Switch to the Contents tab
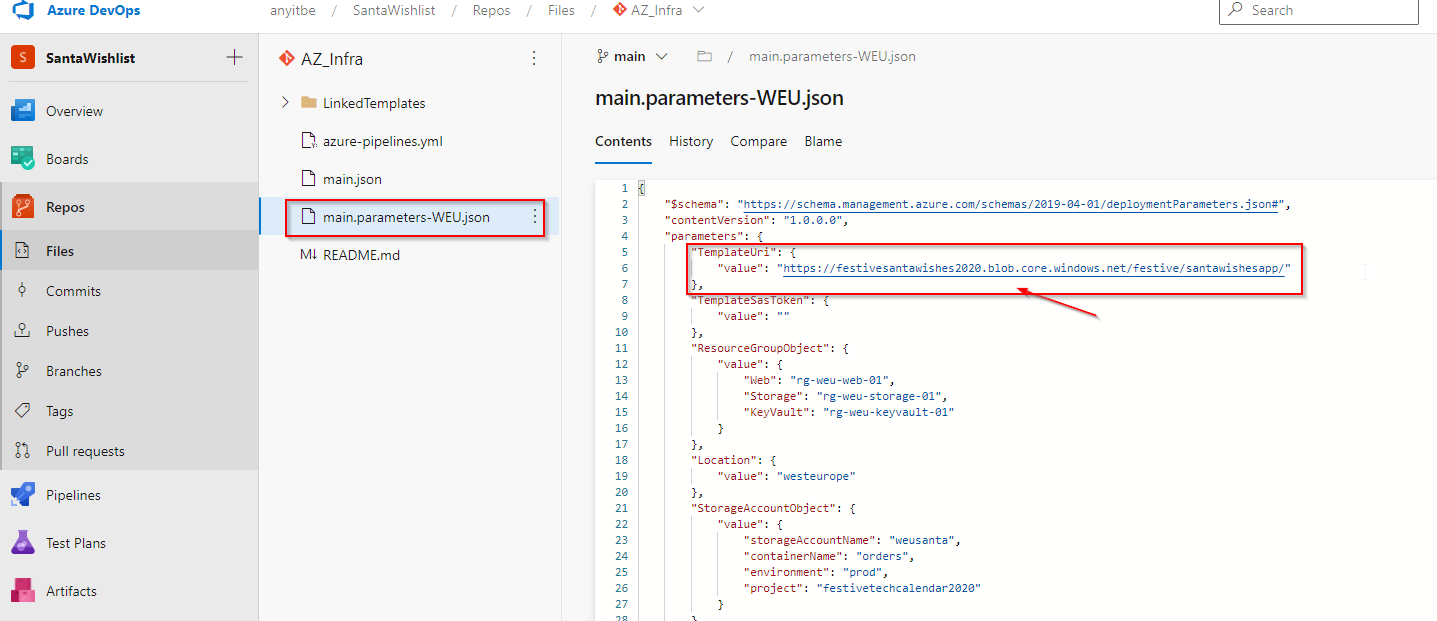 [x=623, y=141]
